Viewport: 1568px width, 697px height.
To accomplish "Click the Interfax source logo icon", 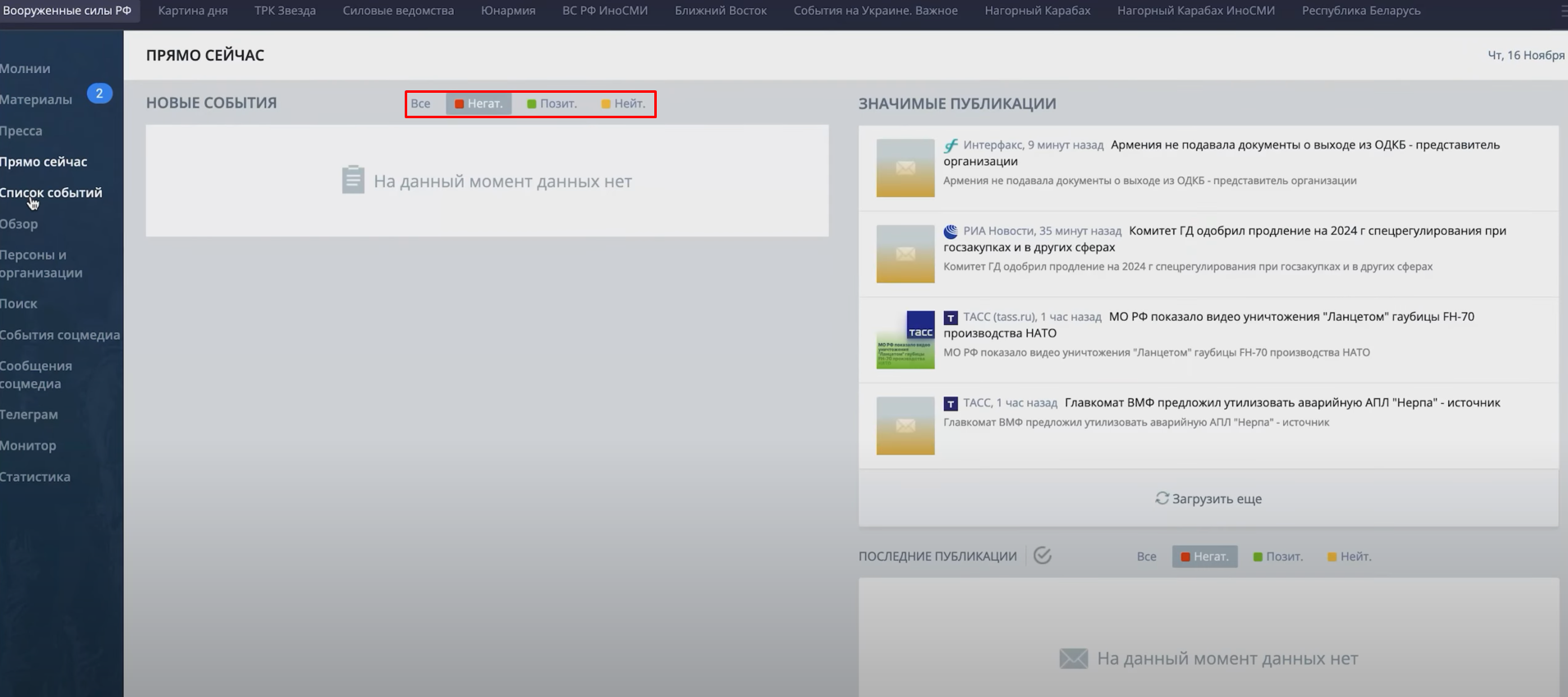I will (951, 146).
